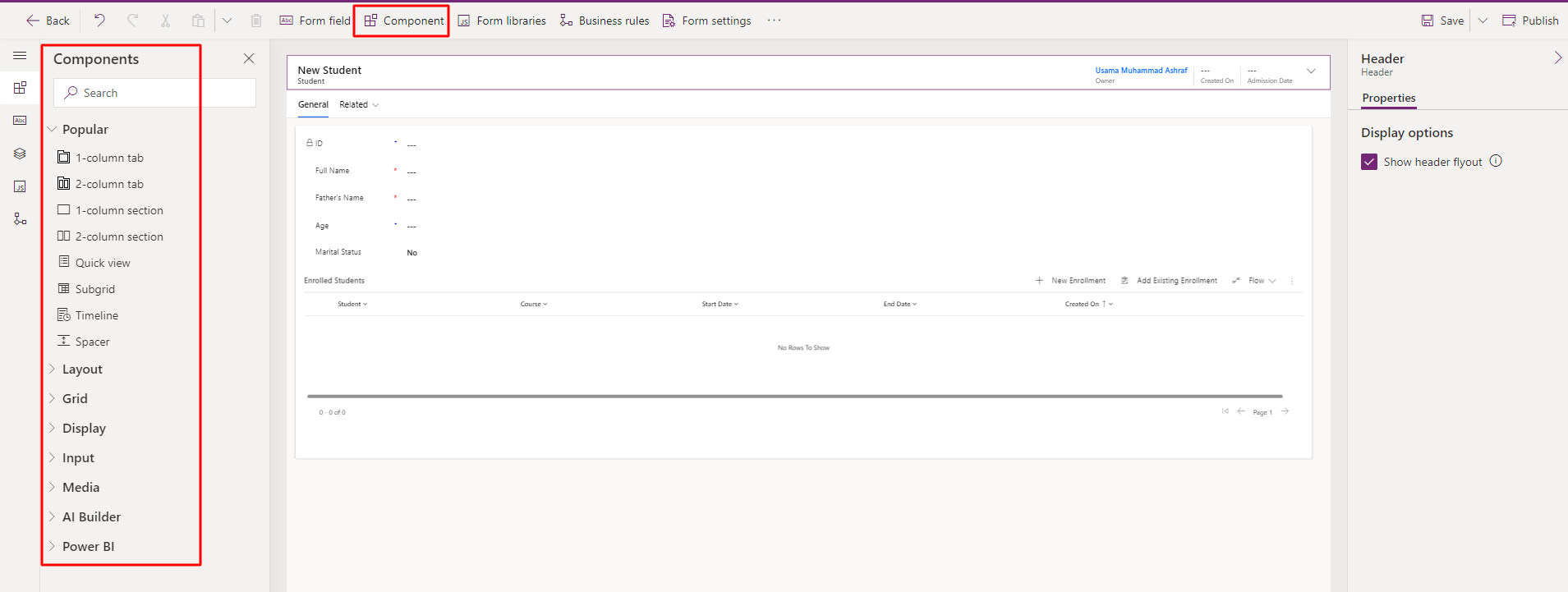The height and width of the screenshot is (592, 1568).
Task: Click the Search components input field
Action: pos(156,93)
